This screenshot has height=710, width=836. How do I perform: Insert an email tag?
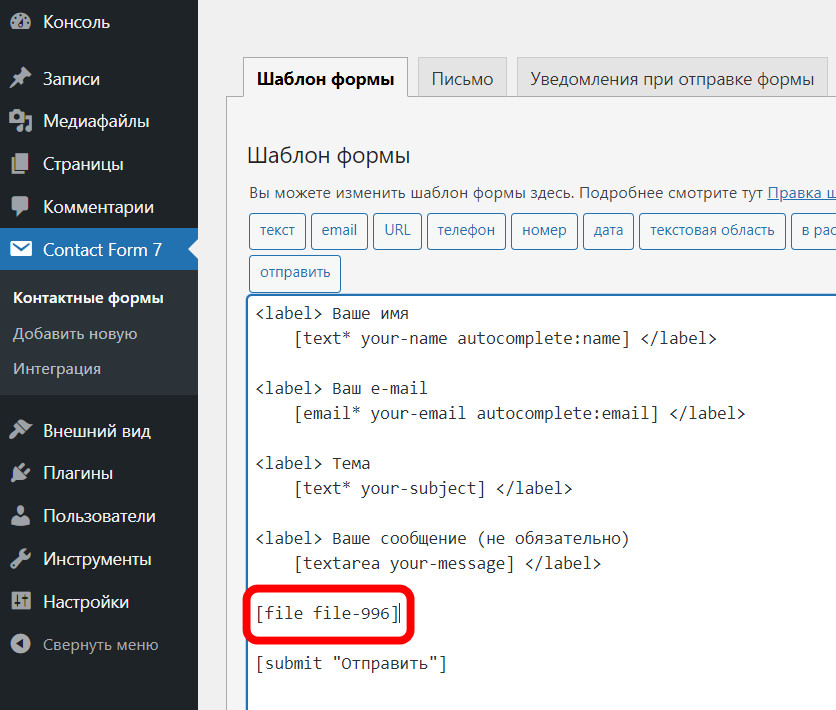339,231
